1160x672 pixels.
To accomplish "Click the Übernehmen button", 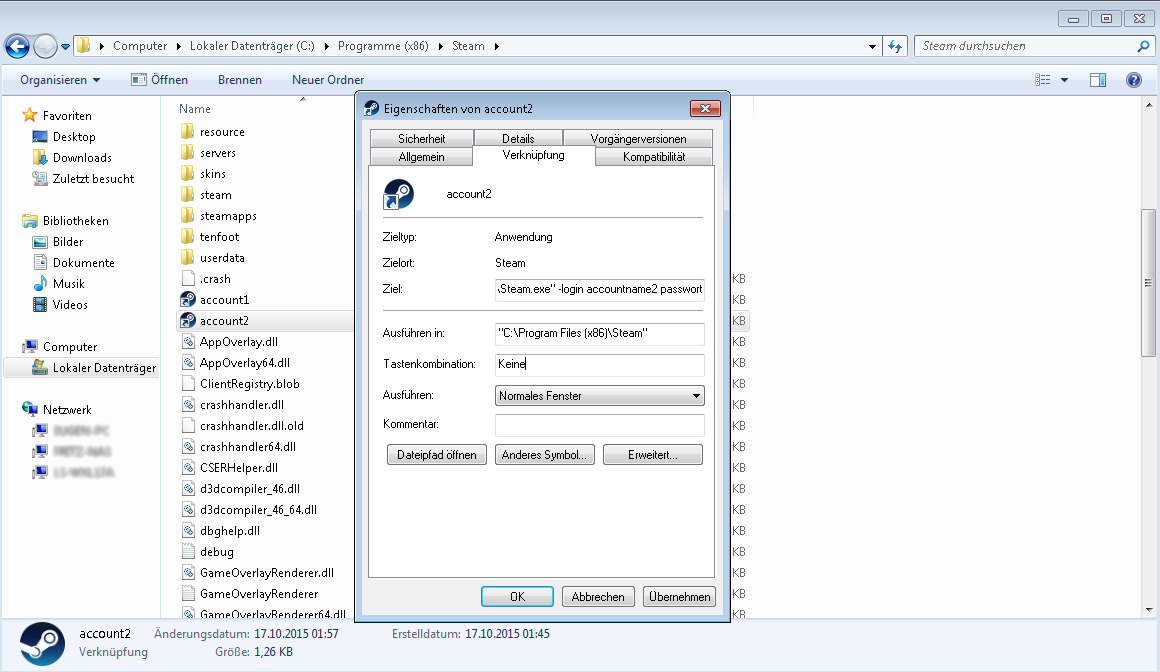I will point(679,597).
